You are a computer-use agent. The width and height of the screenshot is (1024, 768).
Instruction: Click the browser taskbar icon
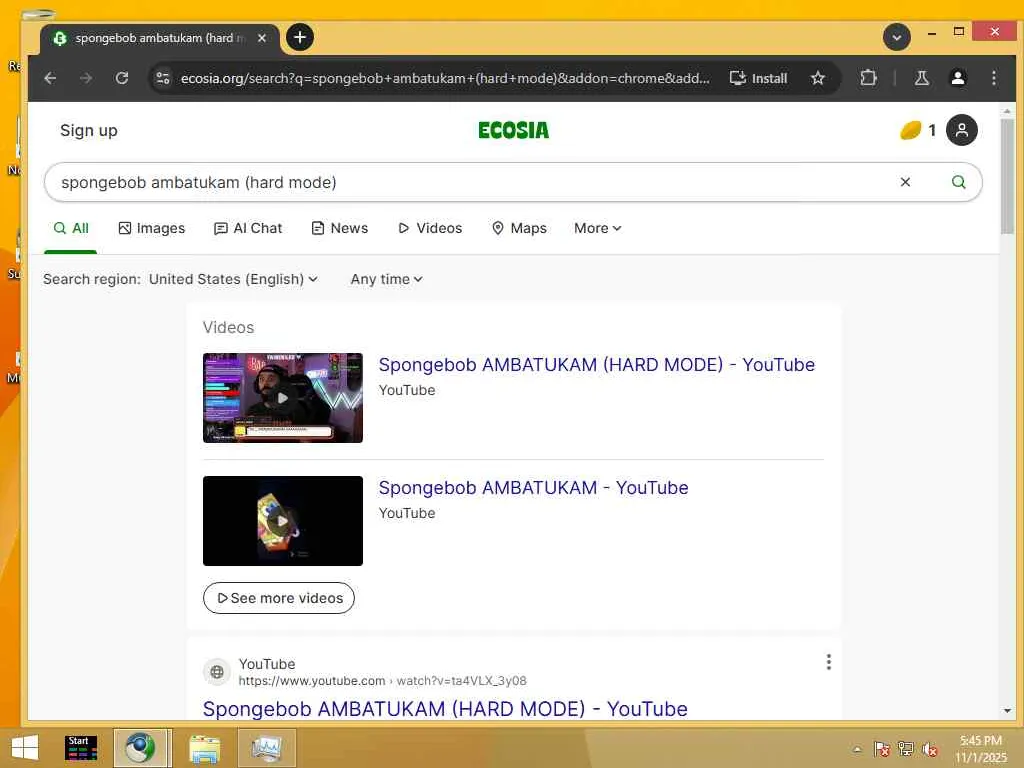pos(142,748)
